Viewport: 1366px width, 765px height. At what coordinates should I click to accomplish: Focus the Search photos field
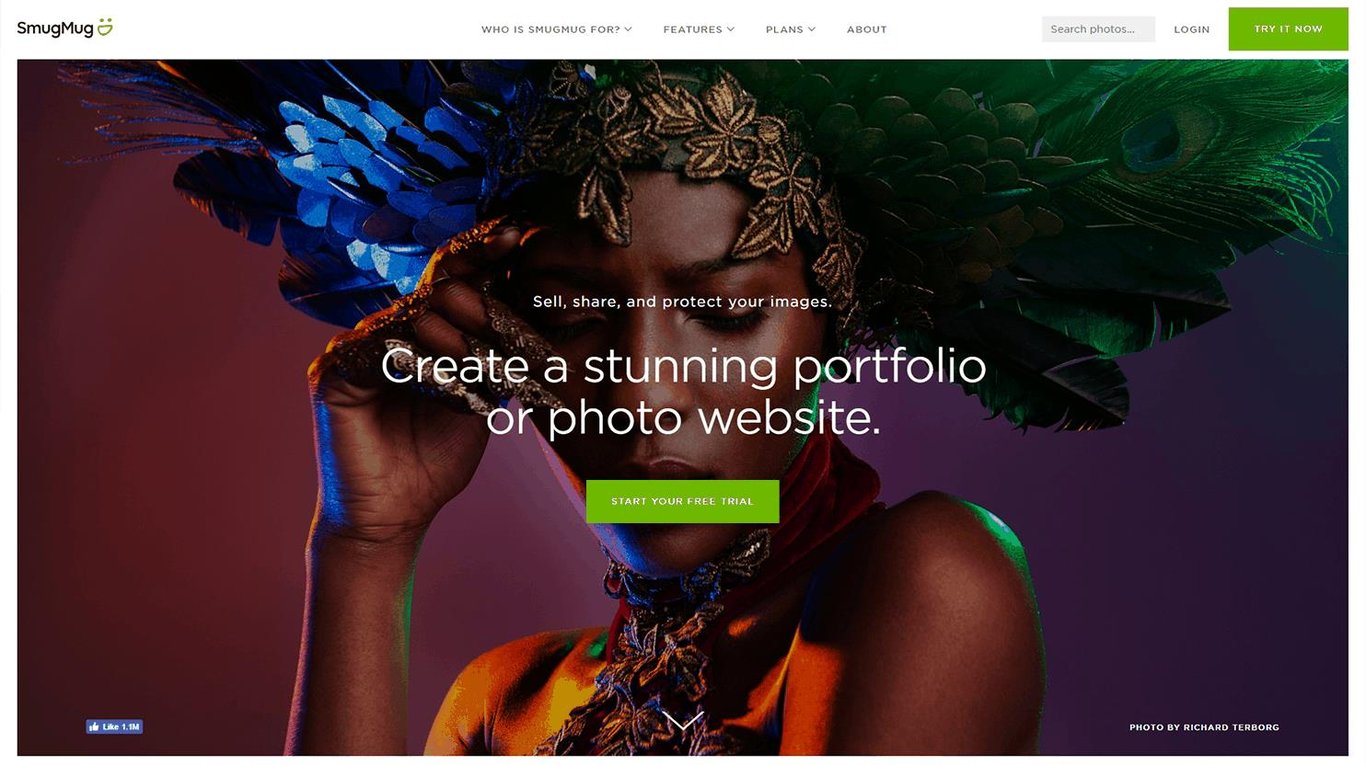pyautogui.click(x=1098, y=29)
